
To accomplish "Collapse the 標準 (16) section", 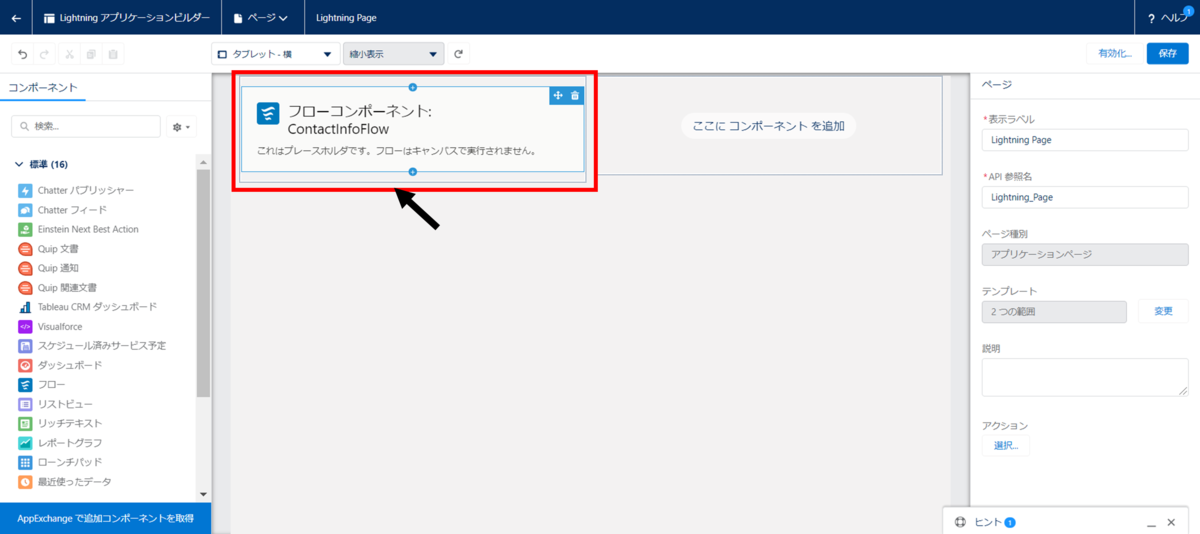I will tap(19, 164).
